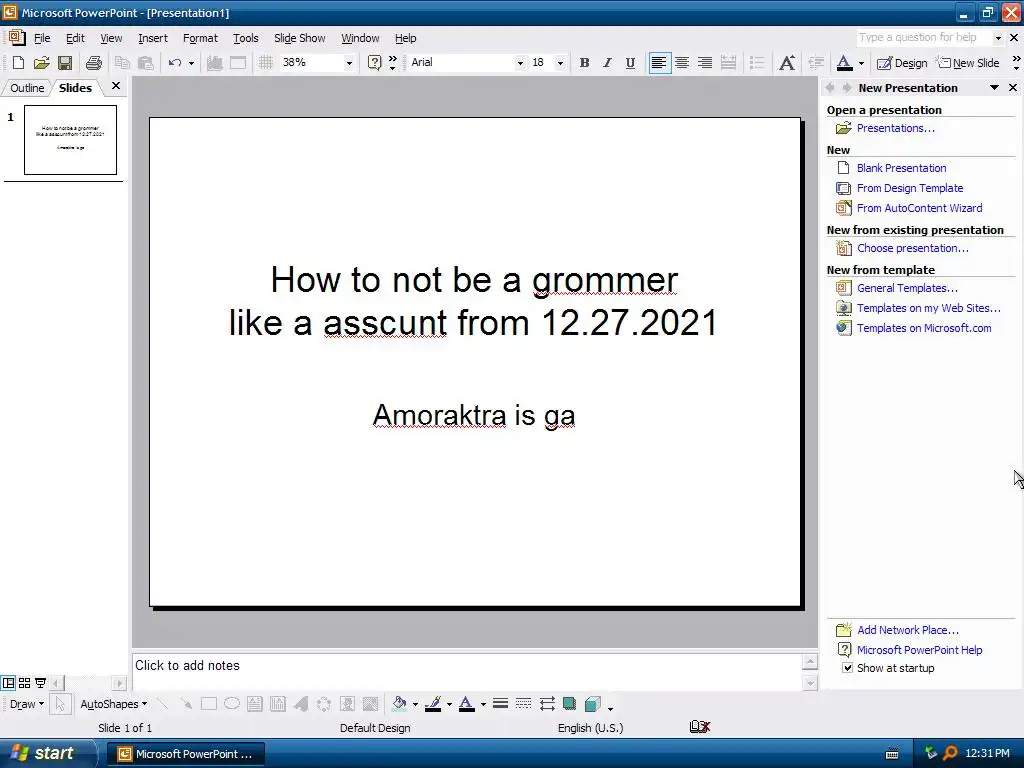Toggle Align Left button
This screenshot has width=1024, height=768.
point(659,63)
